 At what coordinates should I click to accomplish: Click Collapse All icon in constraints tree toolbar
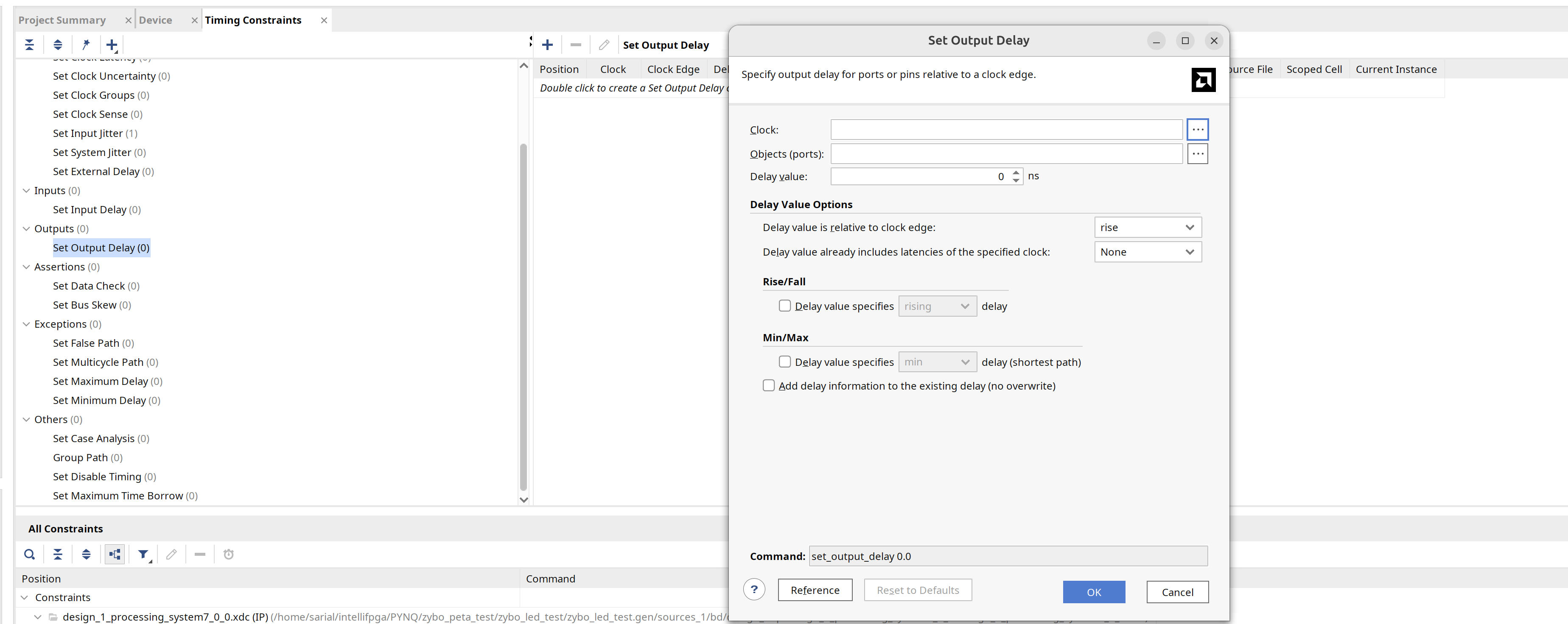(x=29, y=45)
